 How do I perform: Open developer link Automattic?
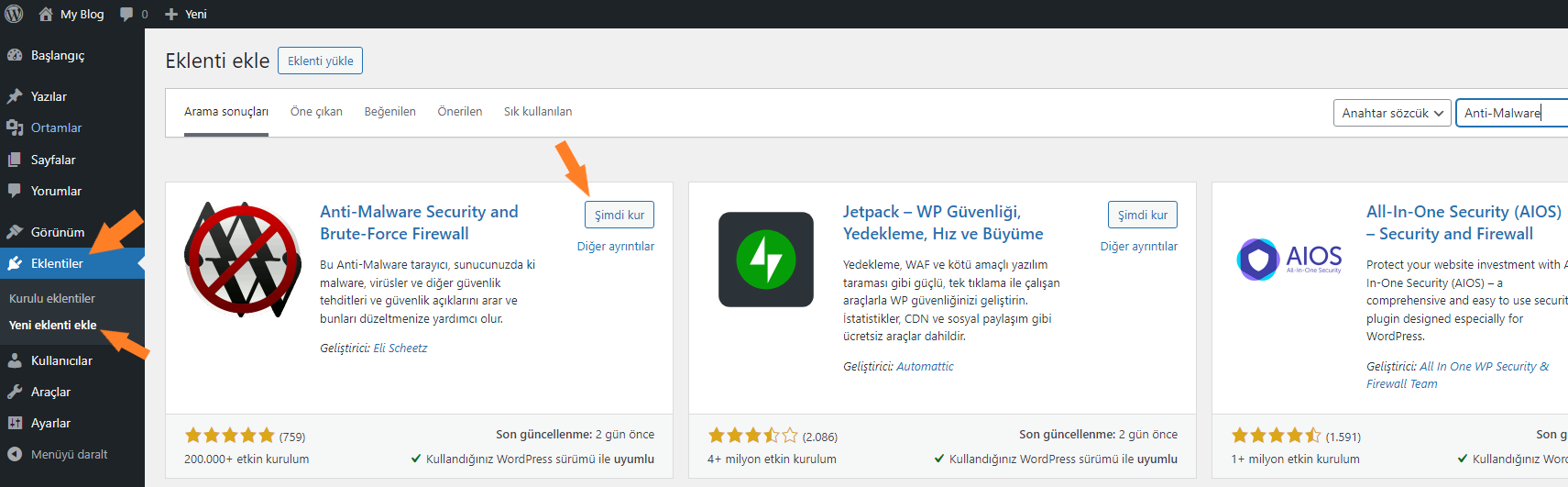click(x=925, y=367)
